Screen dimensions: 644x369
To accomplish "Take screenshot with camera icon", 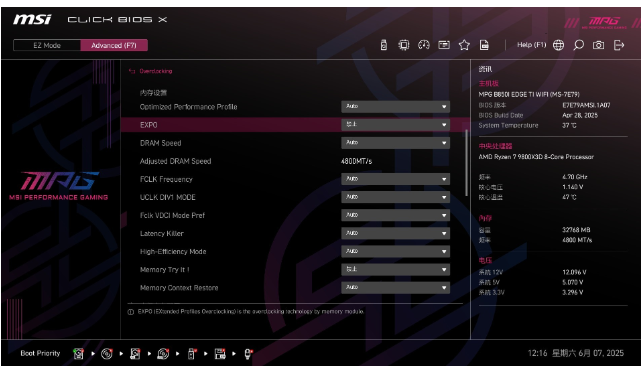I will (x=598, y=45).
